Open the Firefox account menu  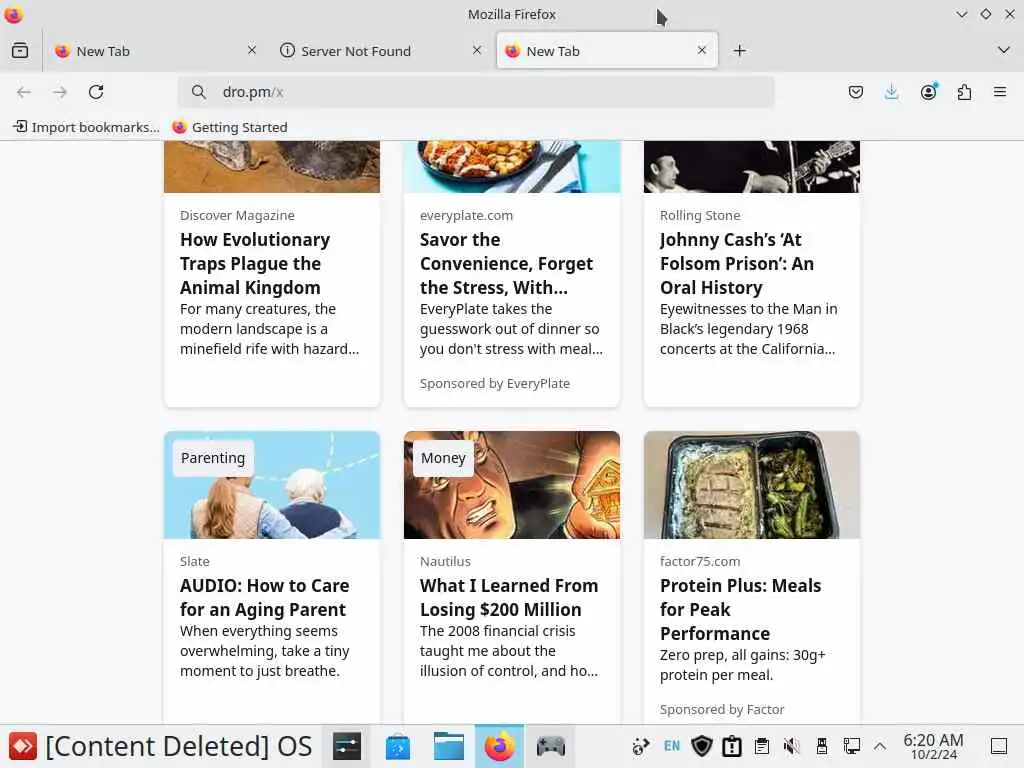pos(928,92)
